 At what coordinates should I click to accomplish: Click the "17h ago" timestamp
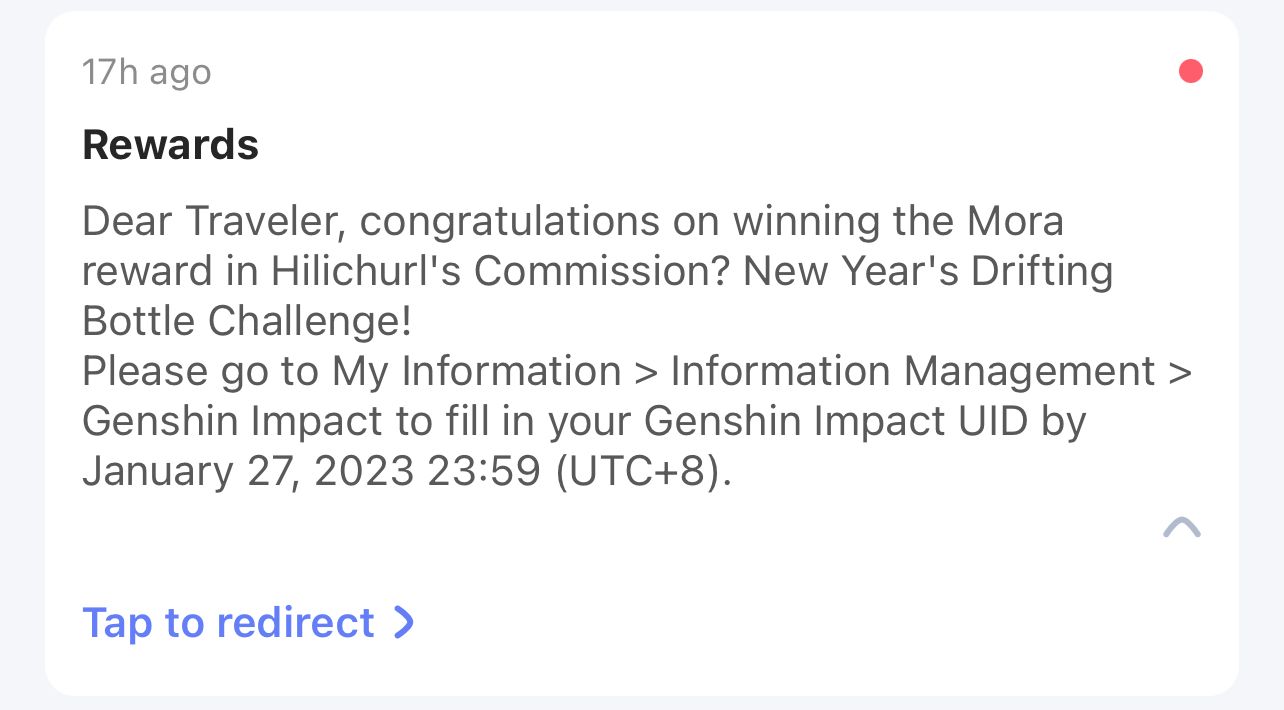tap(146, 72)
